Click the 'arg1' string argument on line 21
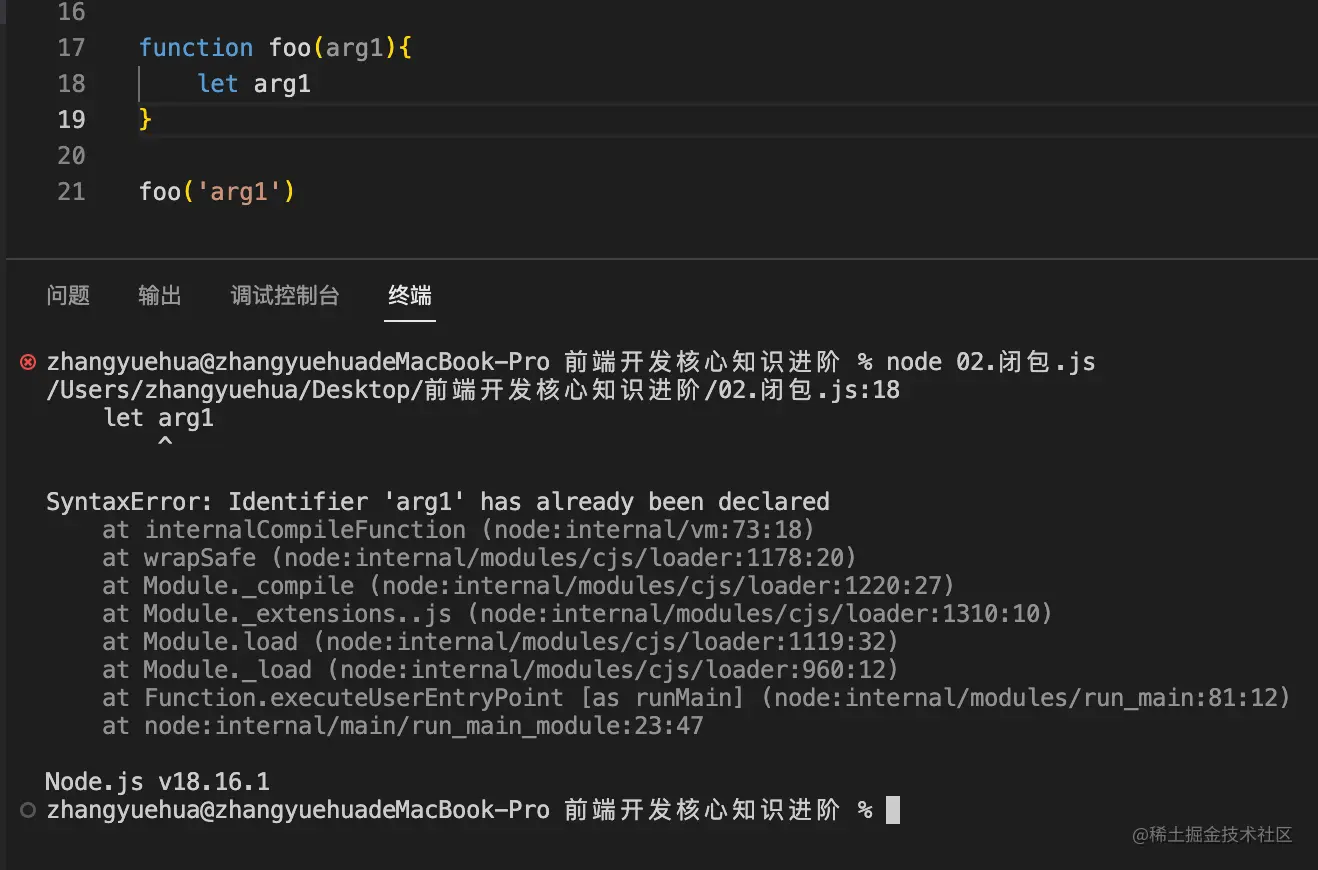The height and width of the screenshot is (870, 1318). [239, 192]
